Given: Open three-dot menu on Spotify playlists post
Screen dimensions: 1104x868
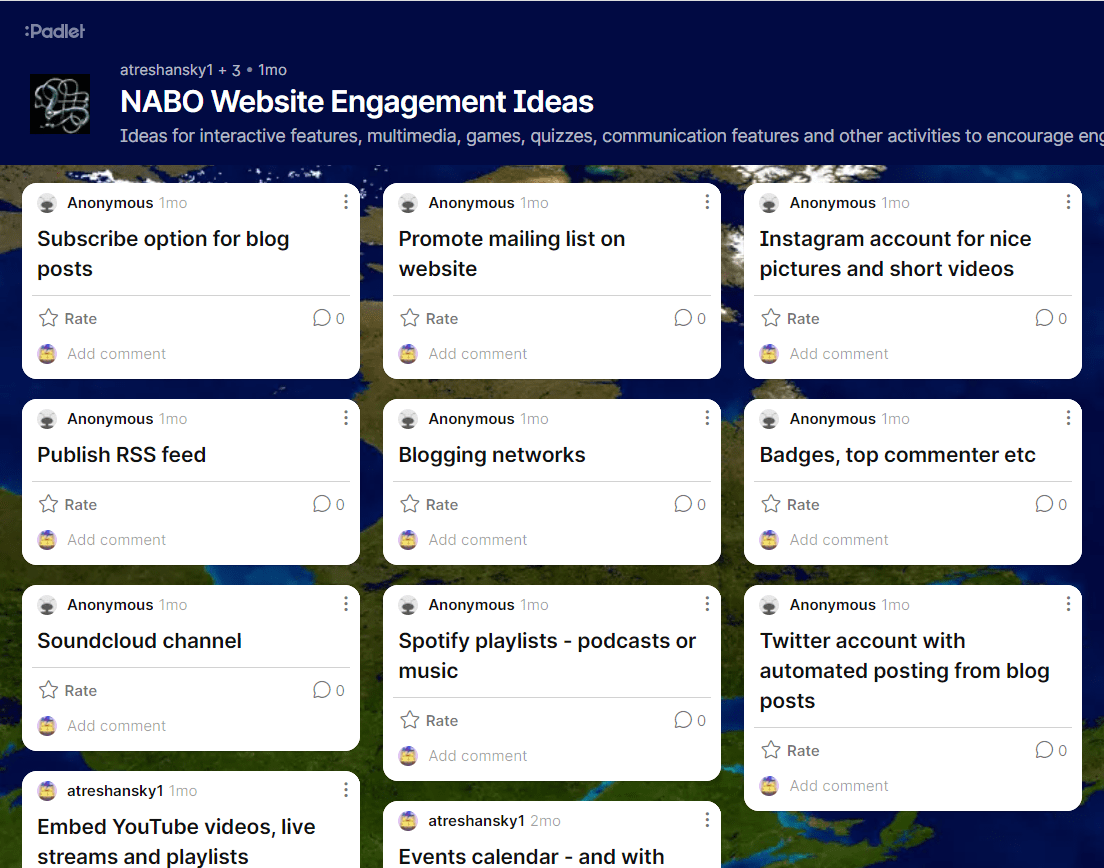Looking at the screenshot, I should tap(707, 604).
